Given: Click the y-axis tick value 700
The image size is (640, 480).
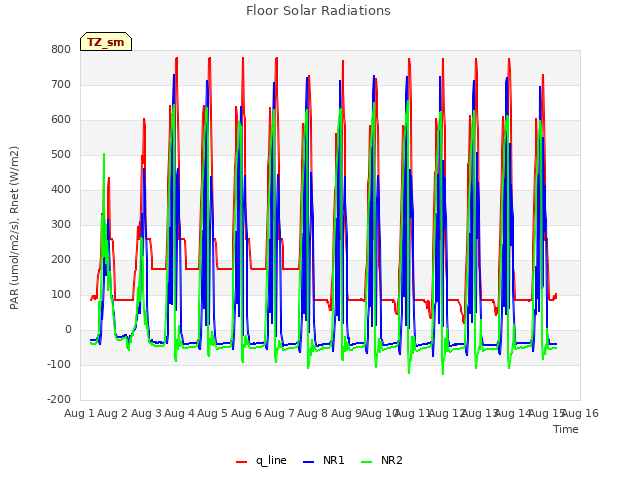Looking at the screenshot, I should (61, 84).
